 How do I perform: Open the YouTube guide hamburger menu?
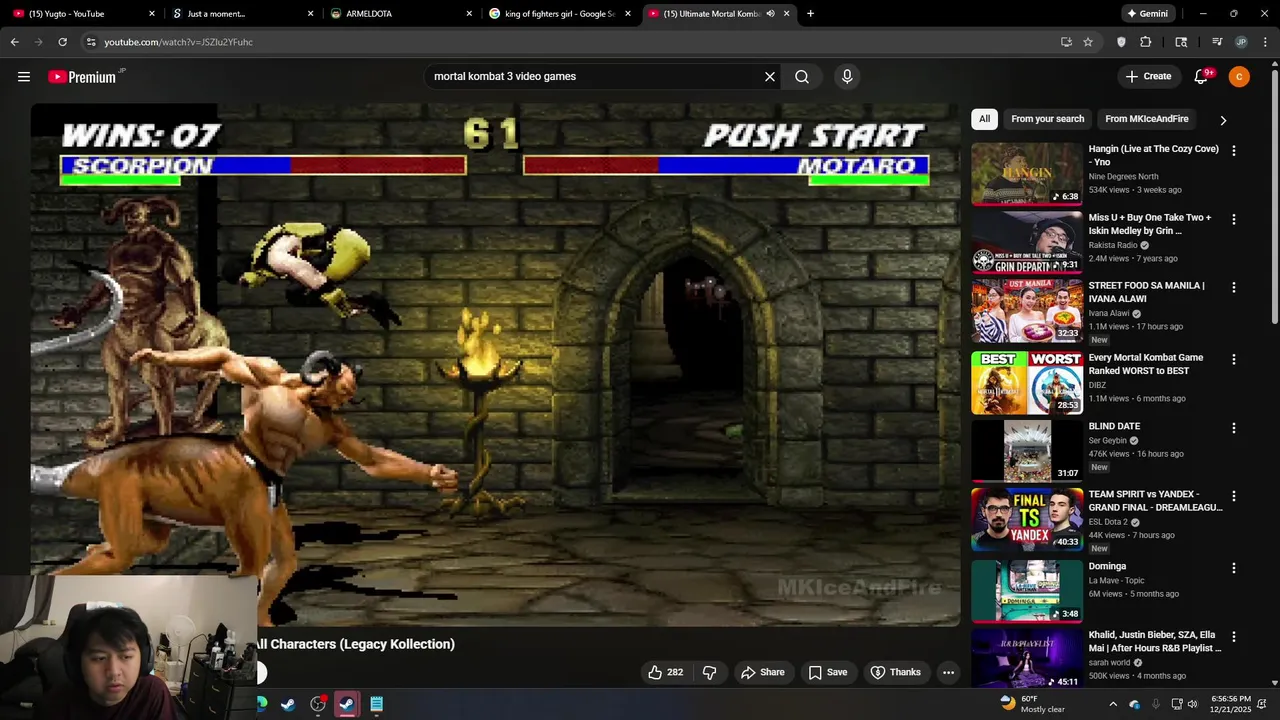point(24,76)
